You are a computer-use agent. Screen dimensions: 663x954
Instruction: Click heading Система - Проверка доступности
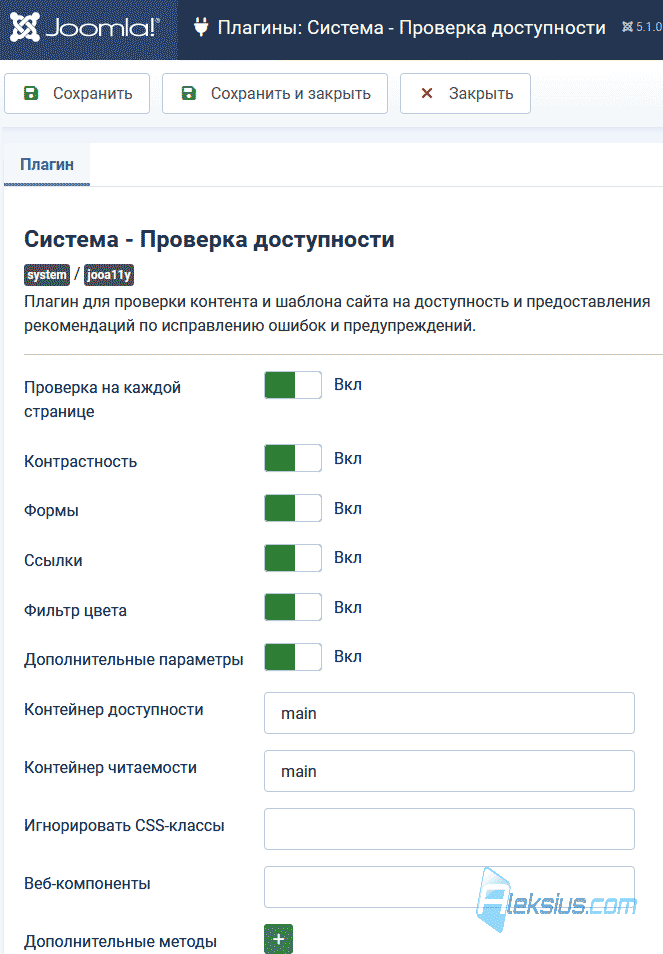click(209, 240)
